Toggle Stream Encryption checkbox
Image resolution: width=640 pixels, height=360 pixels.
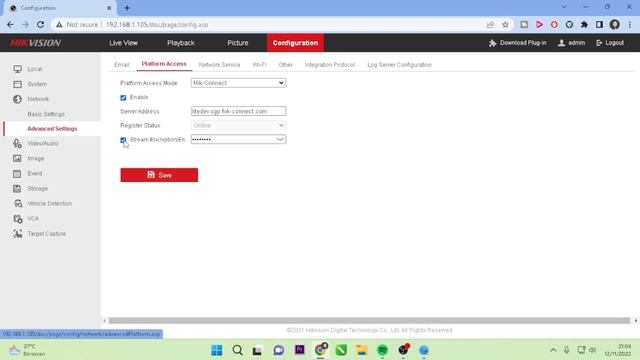pos(123,140)
